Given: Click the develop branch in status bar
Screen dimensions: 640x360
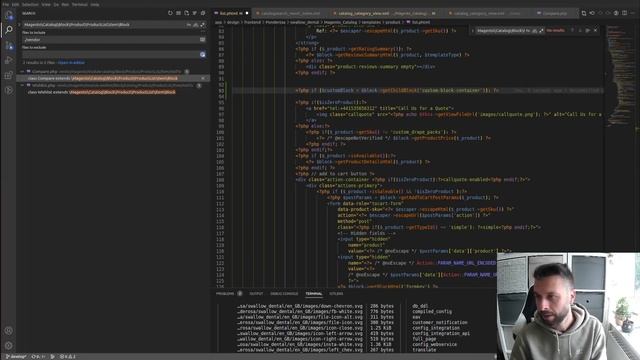Looking at the screenshot, I should 16,357.
